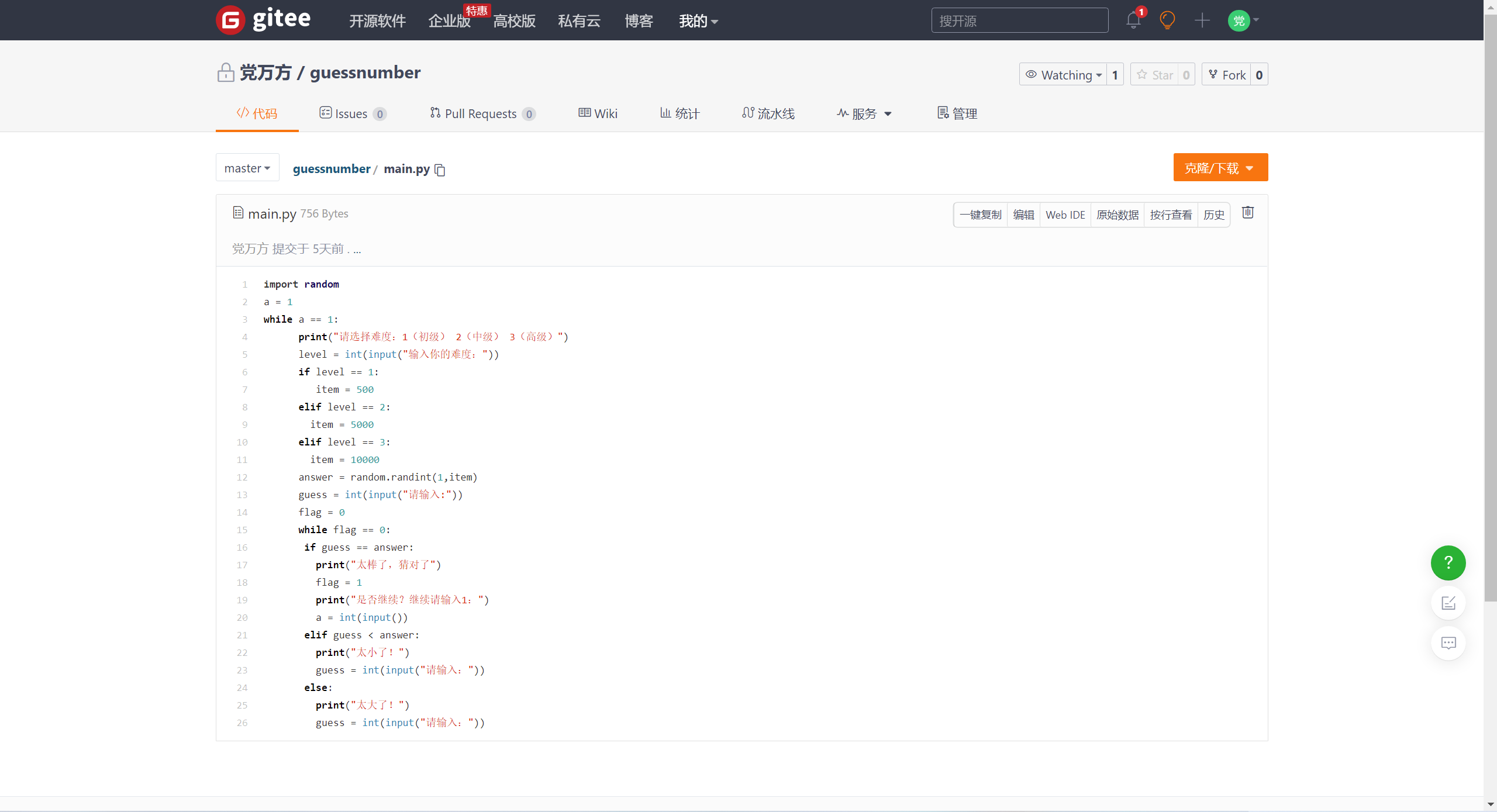The height and width of the screenshot is (812, 1497).
Task: Expand the 服务 dropdown tab
Action: click(864, 113)
